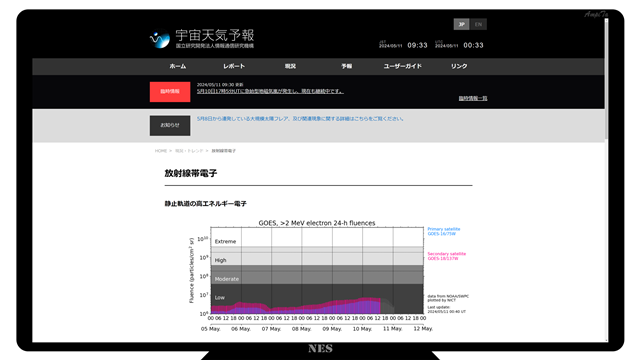The image size is (640, 360).
Task: Click the space weather forecast logo icon
Action: point(160,39)
